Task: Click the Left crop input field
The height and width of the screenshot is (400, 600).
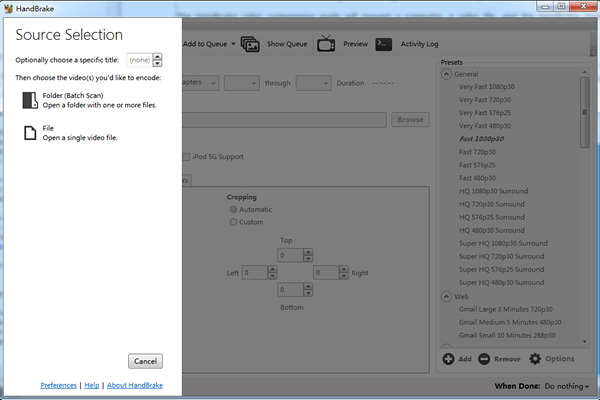Action: click(255, 273)
